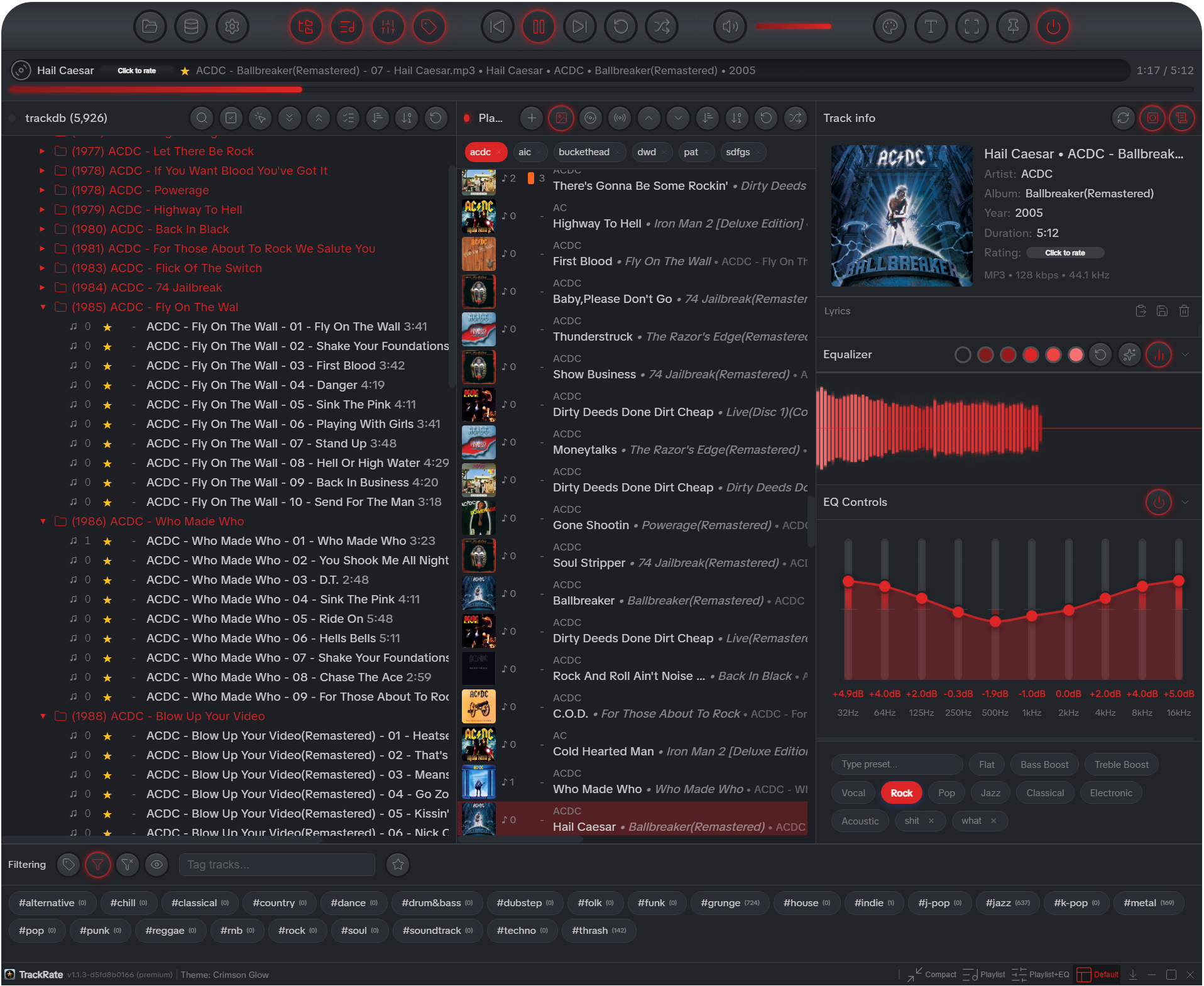Select the database icon in the top toolbar
Screen dimensions: 1204x986
pyautogui.click(x=191, y=26)
